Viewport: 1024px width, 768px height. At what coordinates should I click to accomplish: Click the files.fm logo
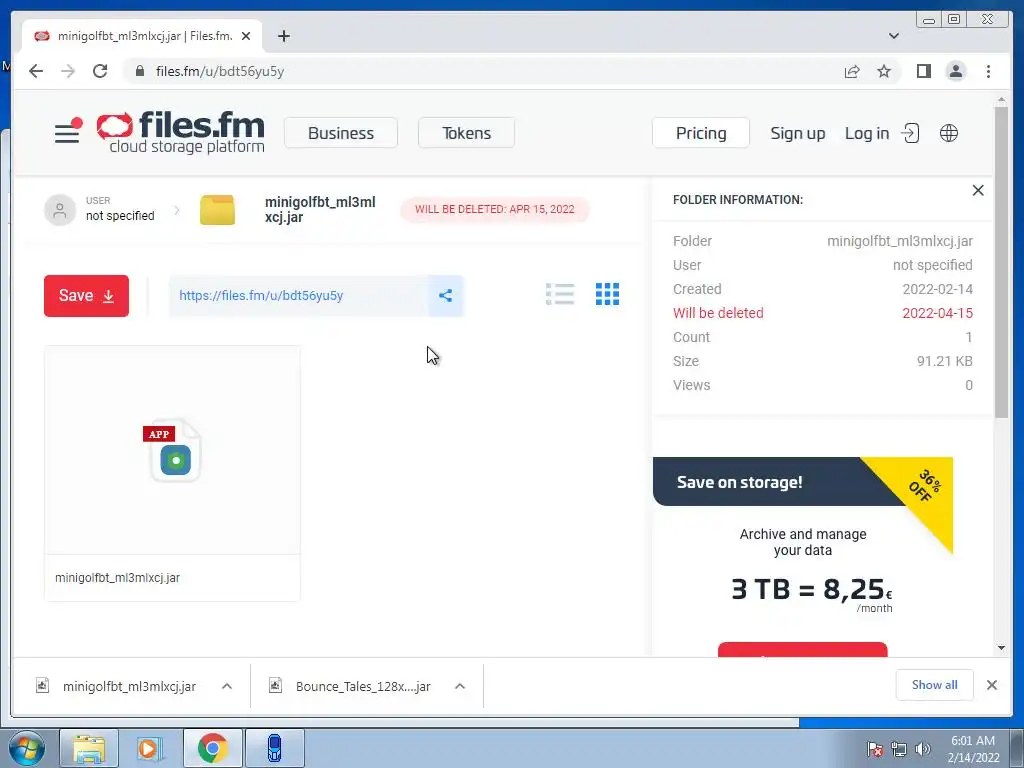point(181,133)
